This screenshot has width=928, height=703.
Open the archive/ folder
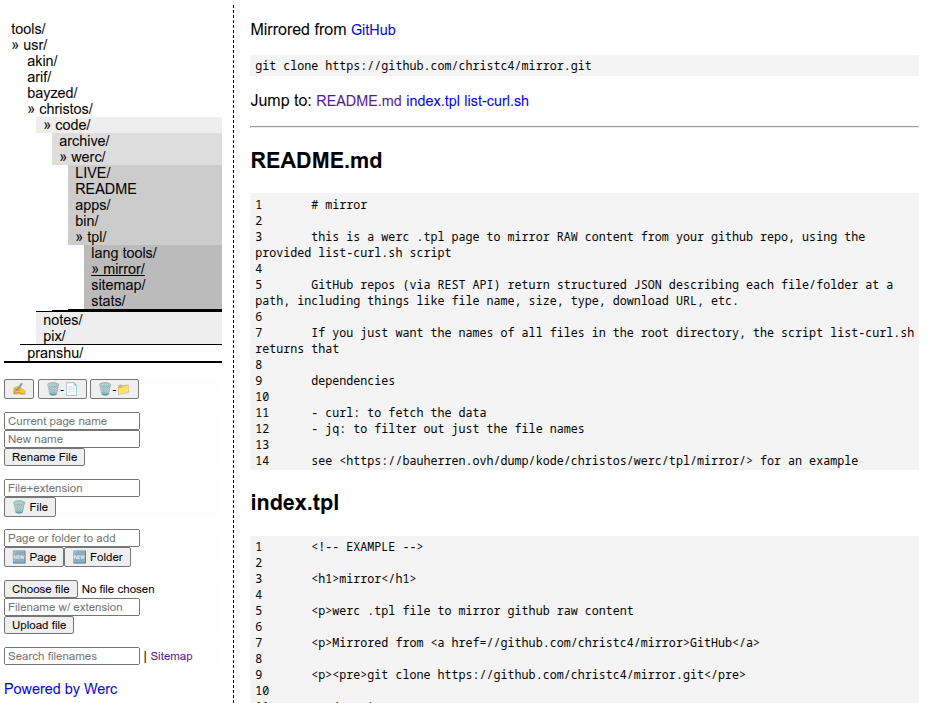point(84,141)
